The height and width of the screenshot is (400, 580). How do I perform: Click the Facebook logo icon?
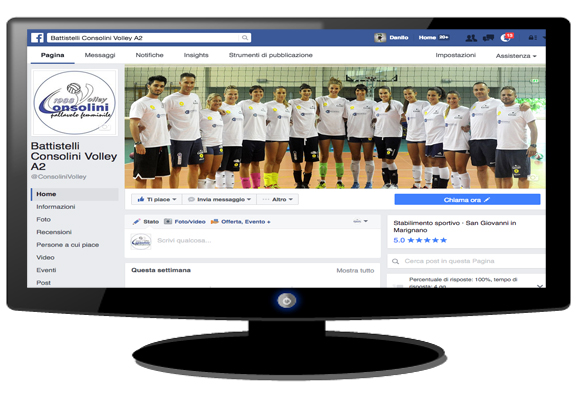(37, 38)
